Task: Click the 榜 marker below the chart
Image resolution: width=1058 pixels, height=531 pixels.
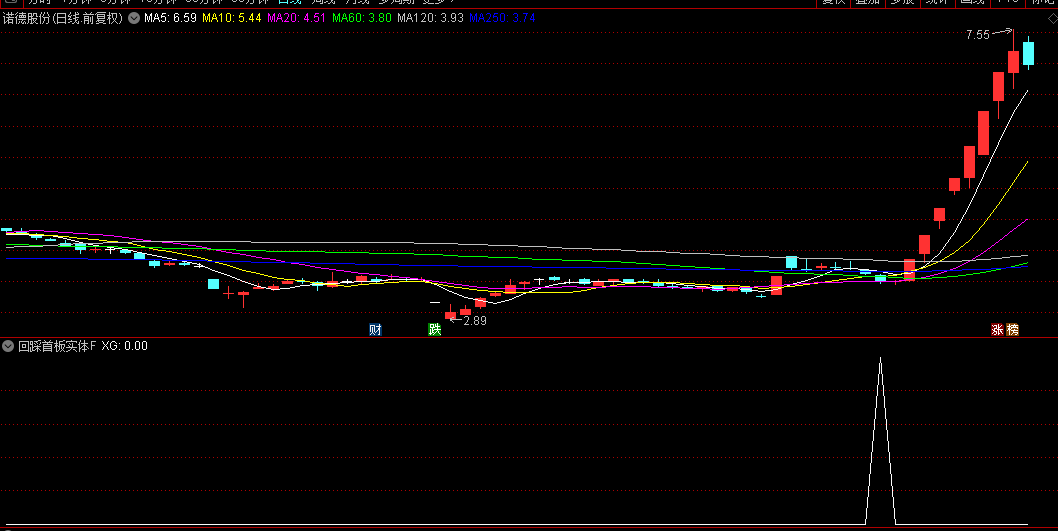Action: 1012,329
